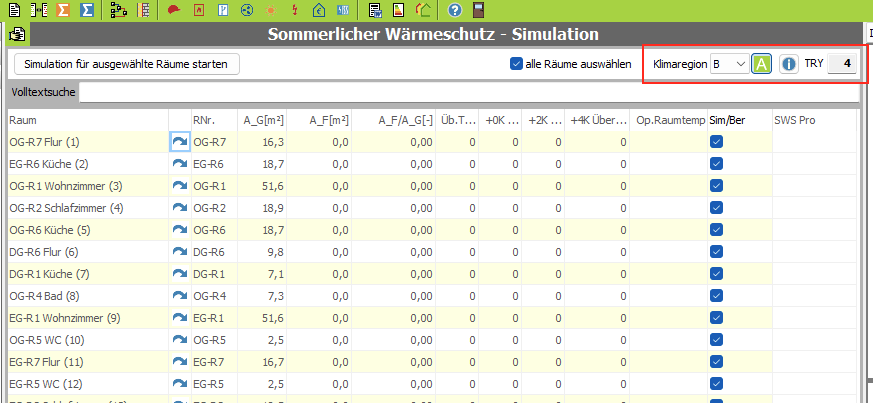Click the Op.Raumtemp column header

pos(669,120)
